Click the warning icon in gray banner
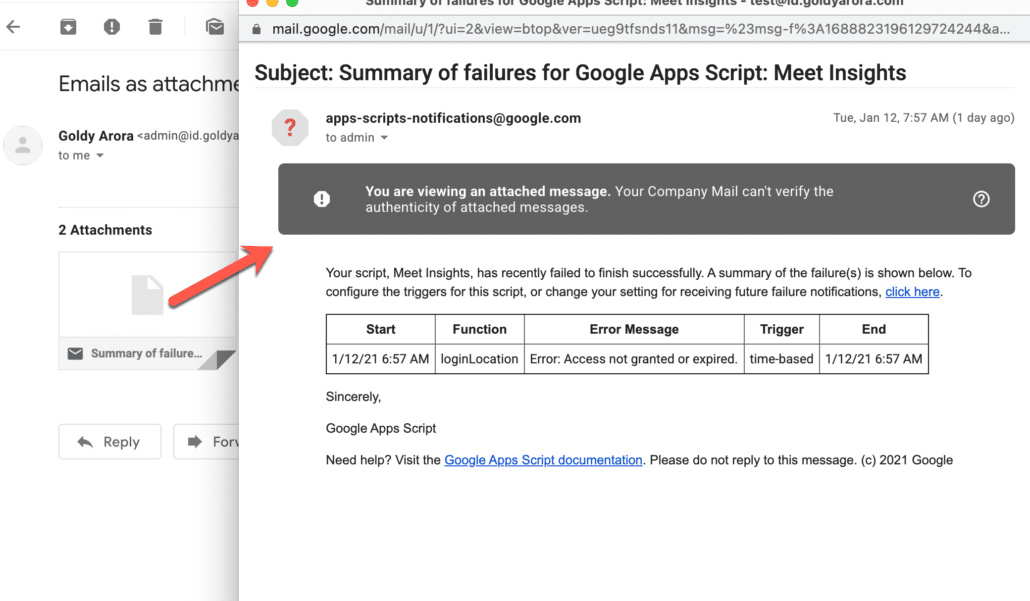Image resolution: width=1030 pixels, height=601 pixels. [322, 199]
